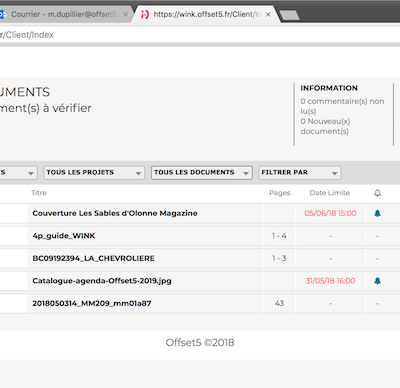Open Couverture Les Sables d'Olonne Magazine document
Image resolution: width=400 pixels, height=388 pixels.
115,213
